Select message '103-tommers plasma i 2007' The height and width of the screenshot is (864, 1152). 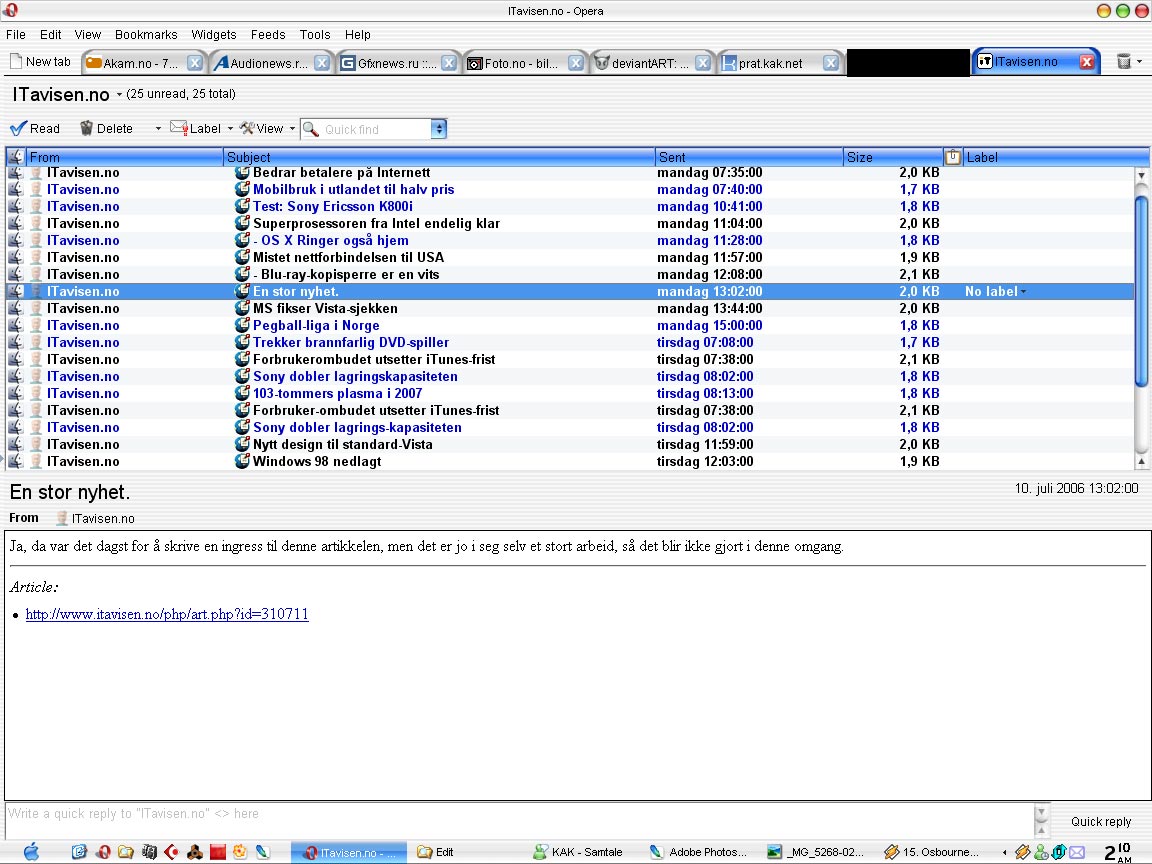[569, 393]
